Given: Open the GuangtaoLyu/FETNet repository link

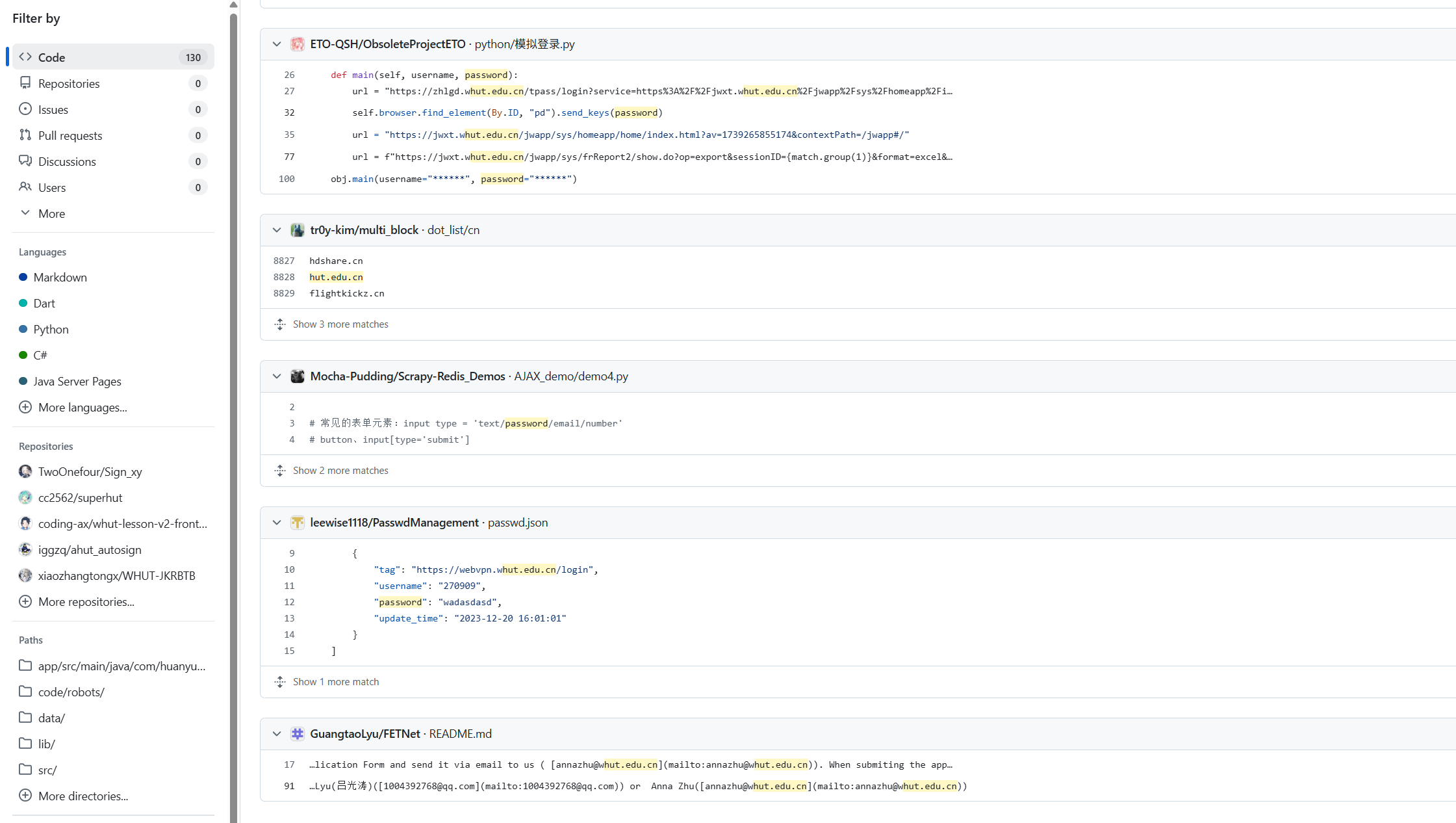Looking at the screenshot, I should (364, 734).
